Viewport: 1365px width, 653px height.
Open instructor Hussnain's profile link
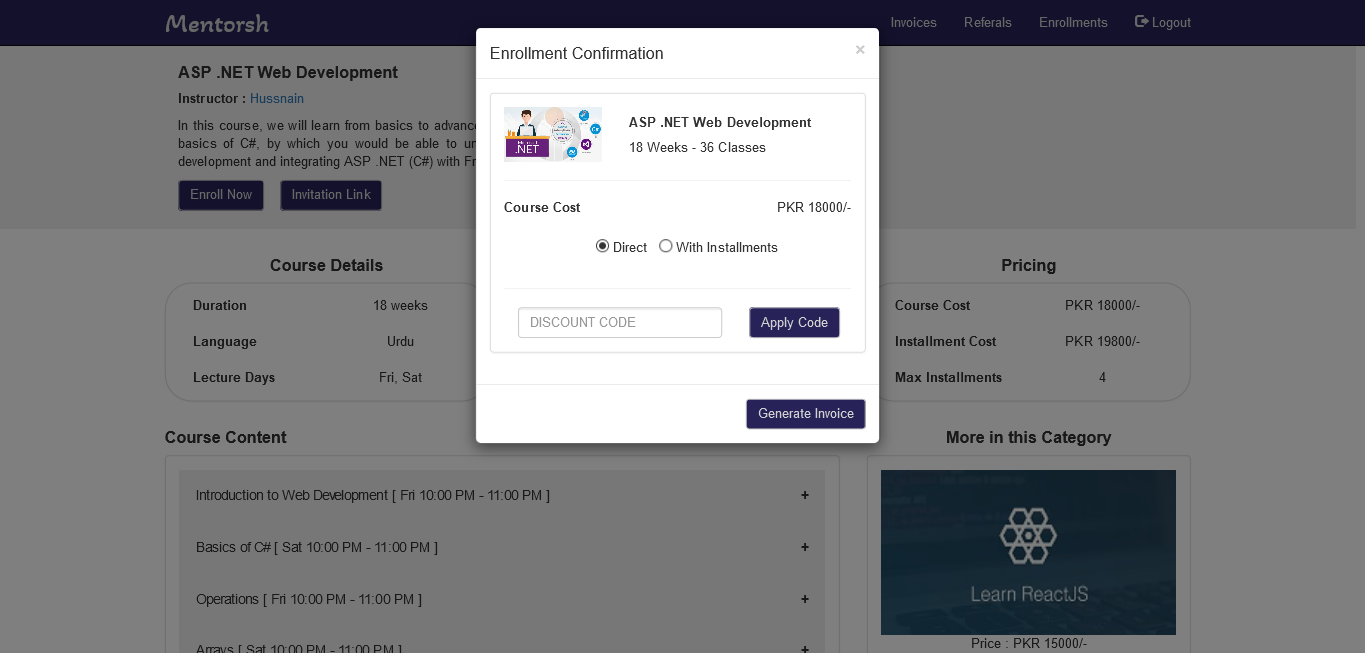[x=277, y=99]
